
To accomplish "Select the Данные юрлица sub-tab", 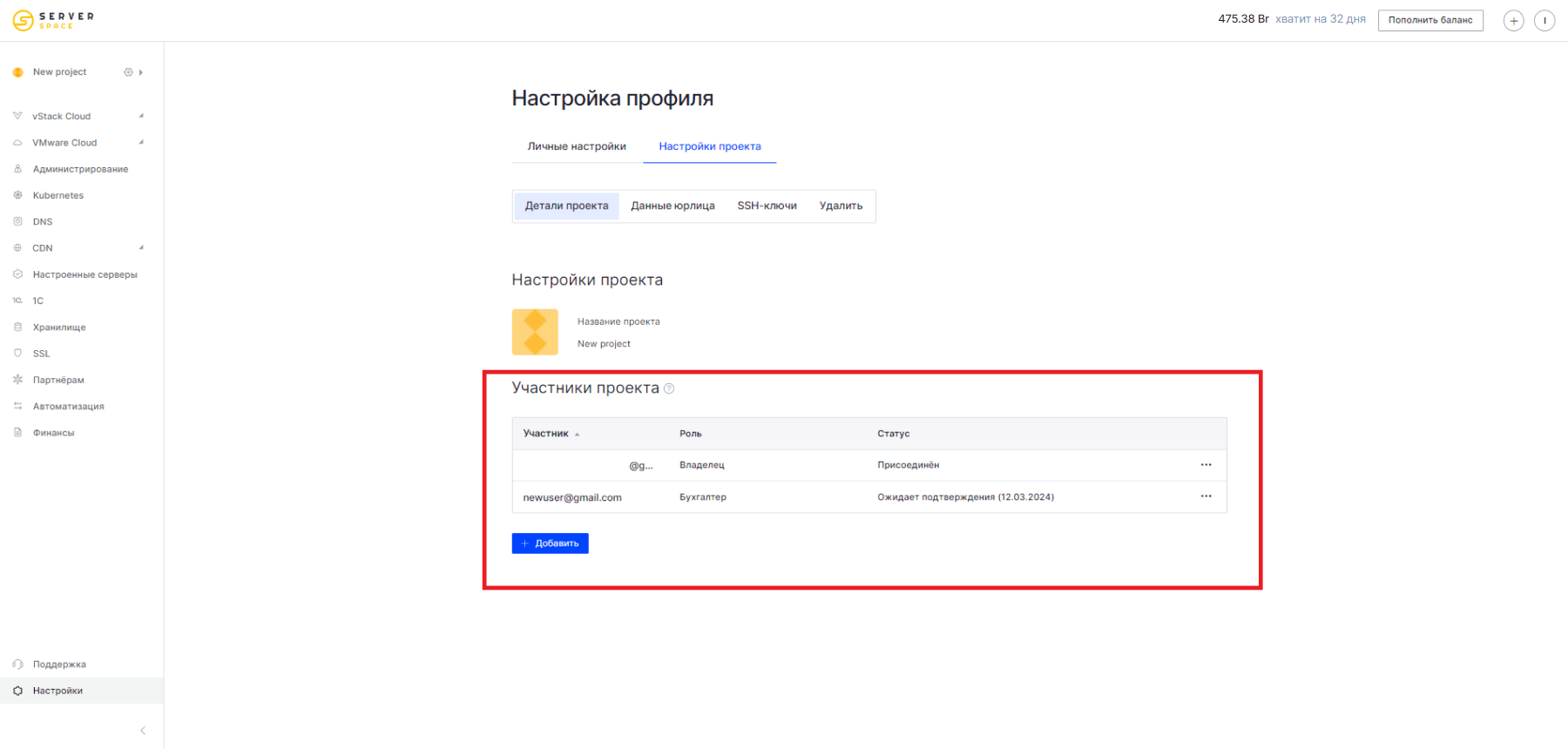I will [x=672, y=206].
